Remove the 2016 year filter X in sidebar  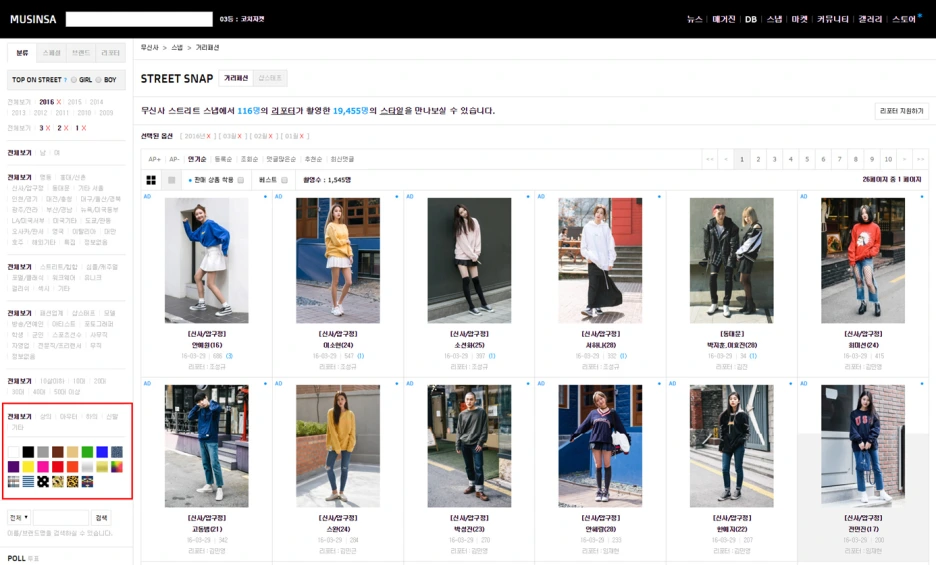(58, 102)
